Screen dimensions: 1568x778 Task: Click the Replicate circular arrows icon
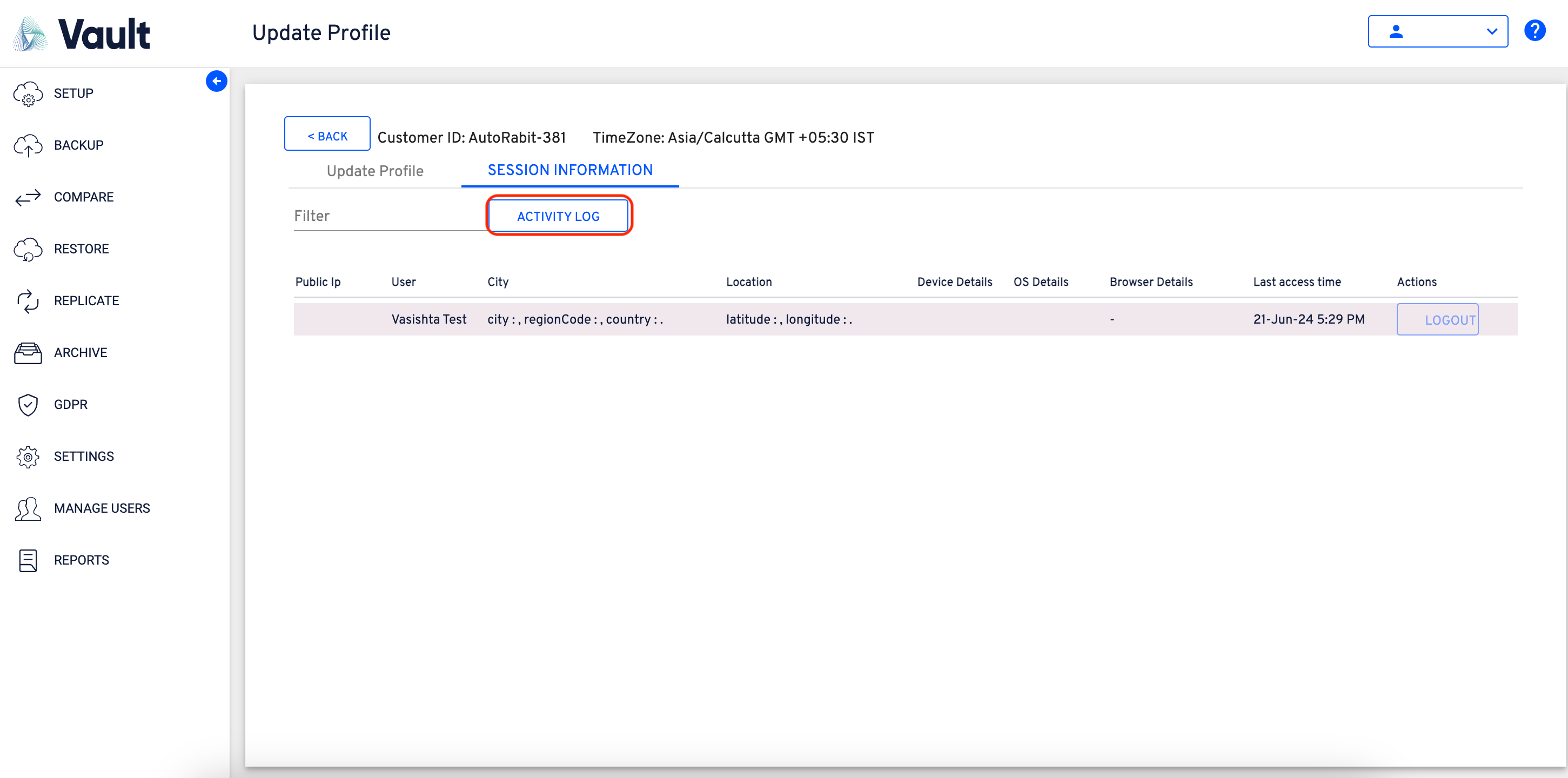[28, 301]
